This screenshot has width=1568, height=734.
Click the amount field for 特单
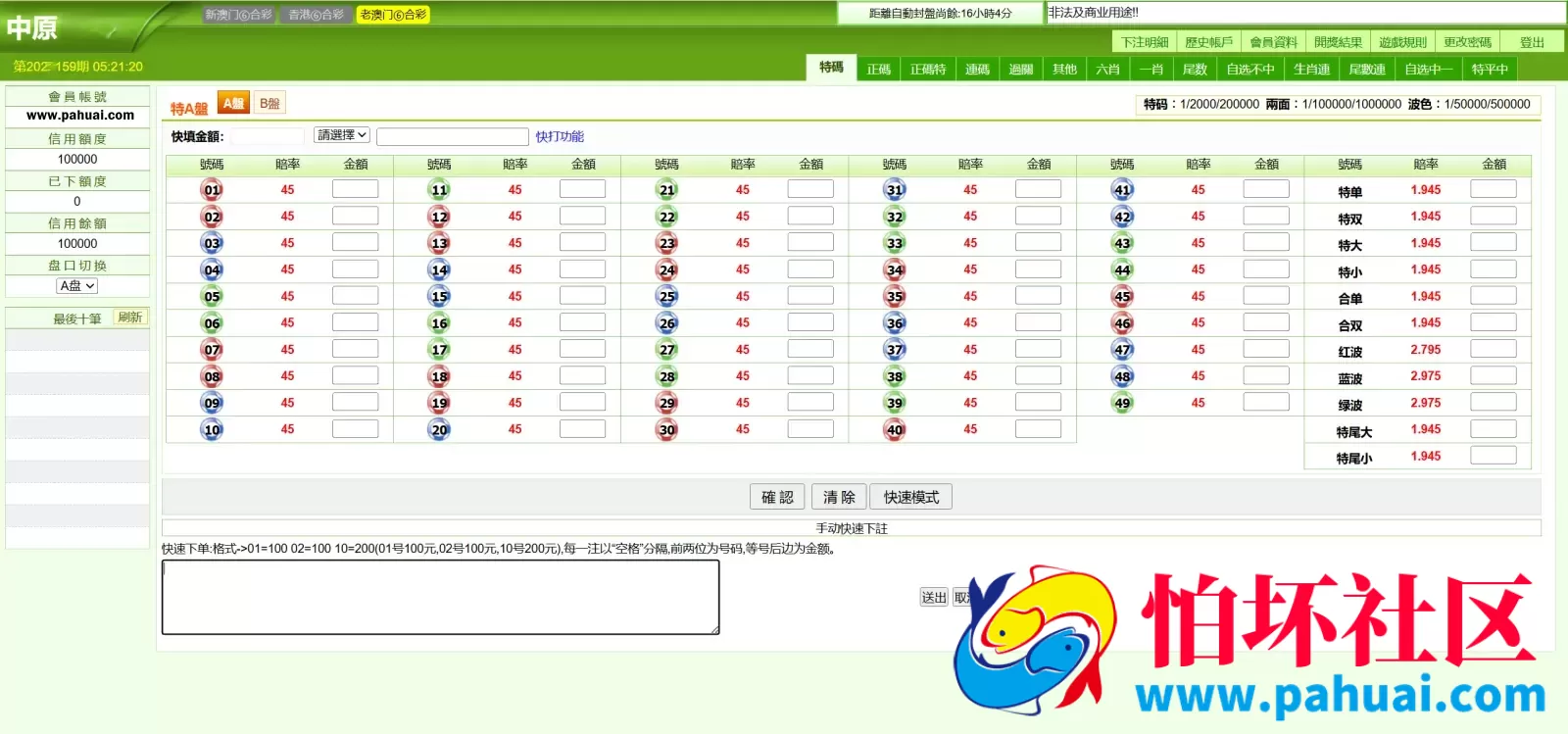pos(1494,189)
